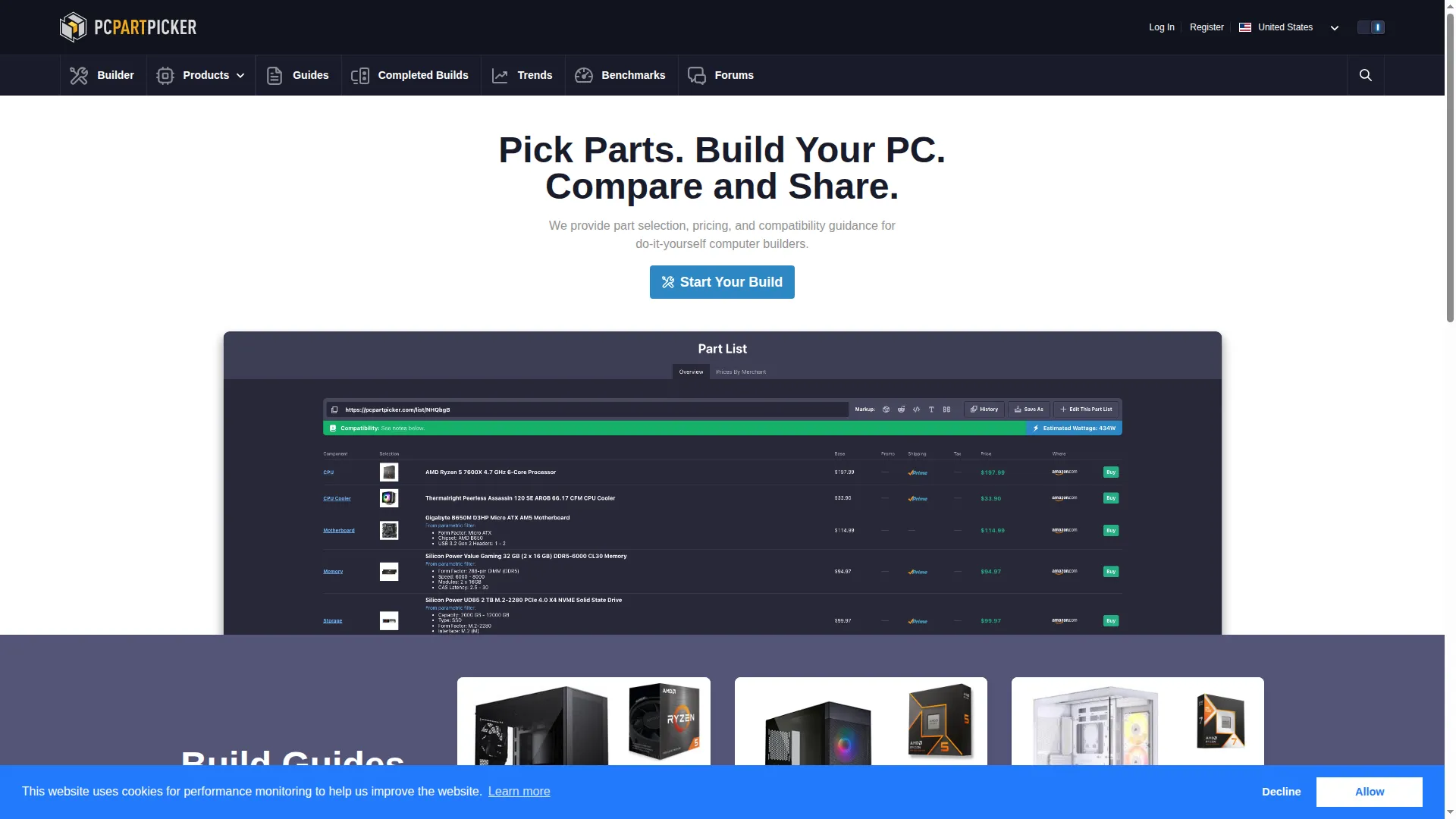Choose plain text T markup icon
The height and width of the screenshot is (819, 1456).
[x=931, y=409]
